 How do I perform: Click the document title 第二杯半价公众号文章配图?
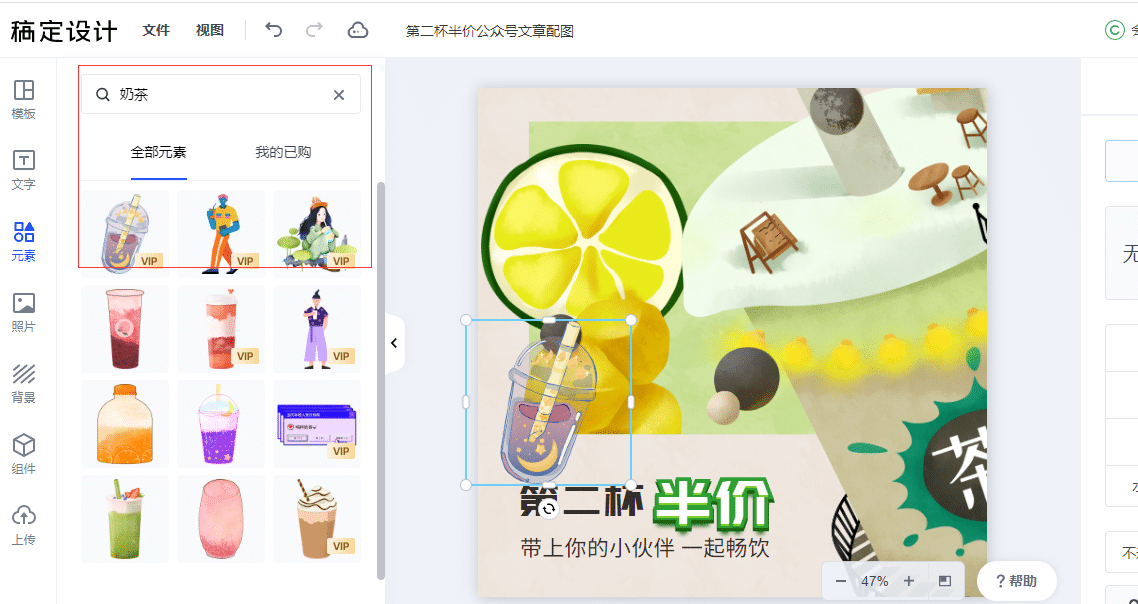coord(490,31)
